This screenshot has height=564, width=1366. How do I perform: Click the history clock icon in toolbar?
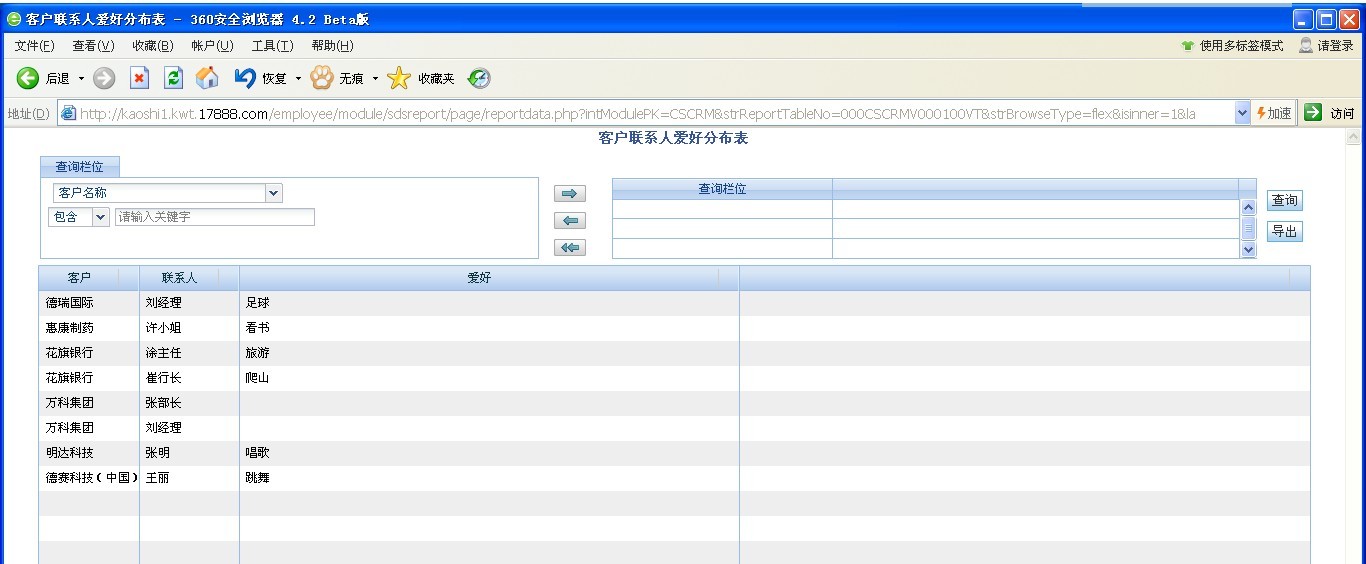pyautogui.click(x=479, y=78)
